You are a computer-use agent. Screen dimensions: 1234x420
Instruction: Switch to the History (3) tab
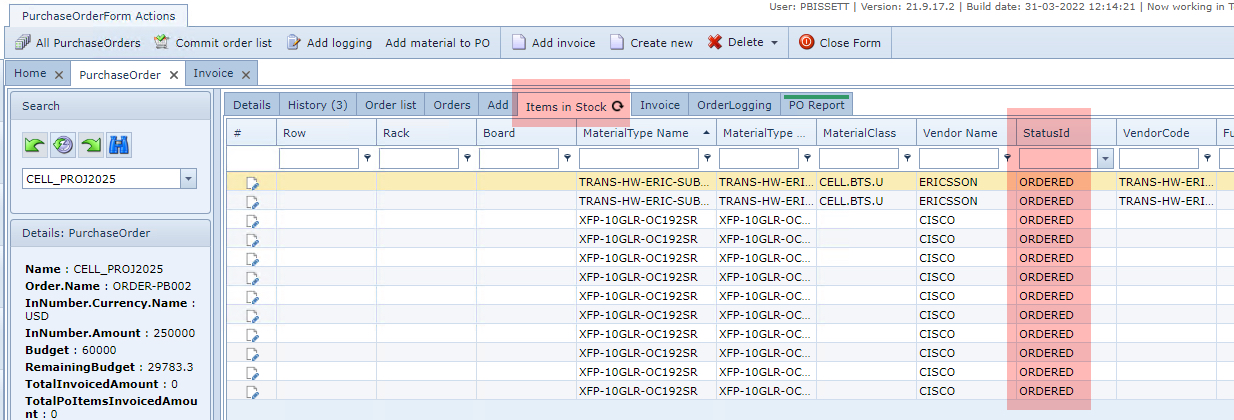(x=317, y=105)
